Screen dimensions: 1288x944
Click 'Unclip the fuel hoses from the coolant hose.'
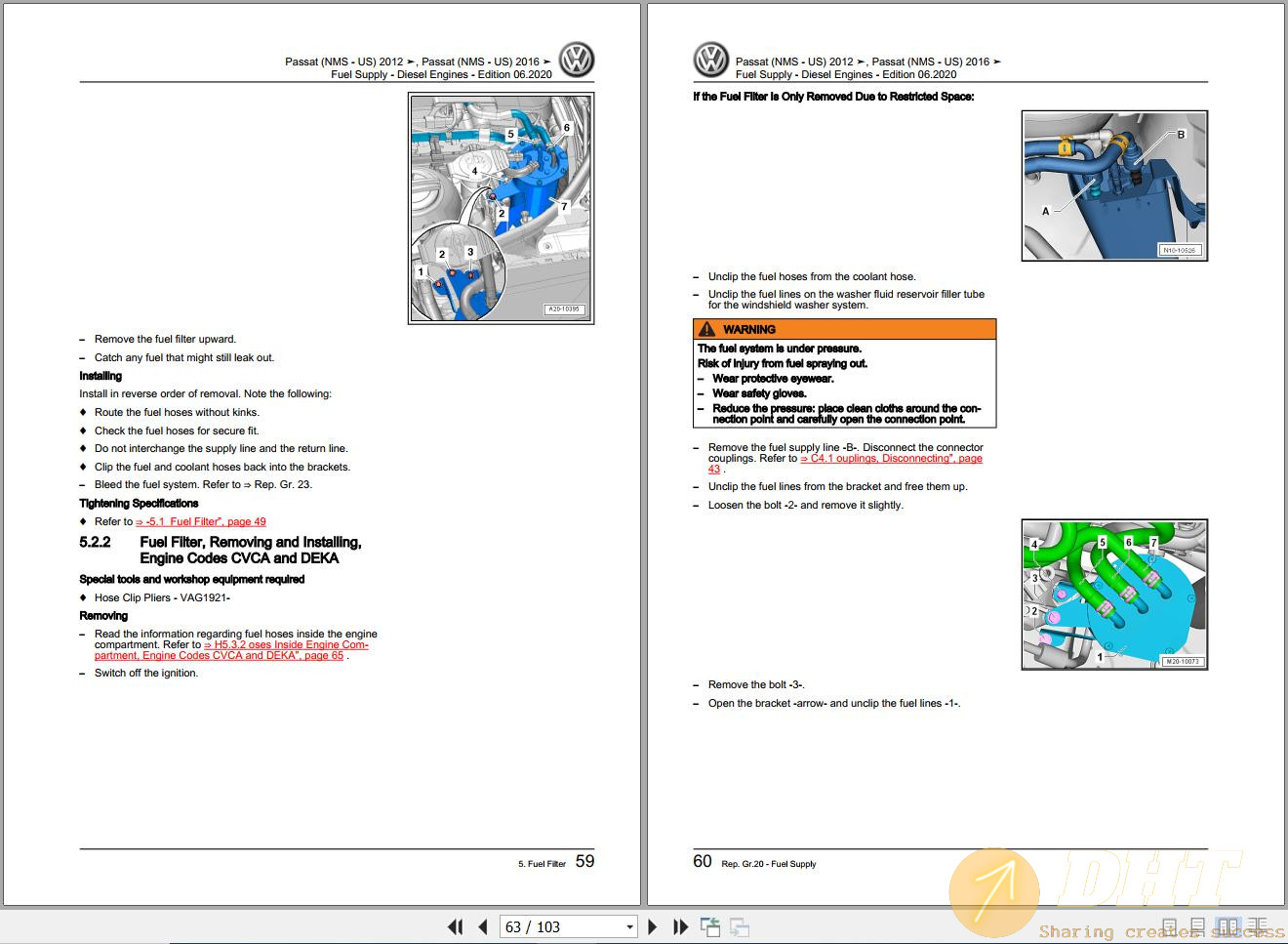[812, 276]
